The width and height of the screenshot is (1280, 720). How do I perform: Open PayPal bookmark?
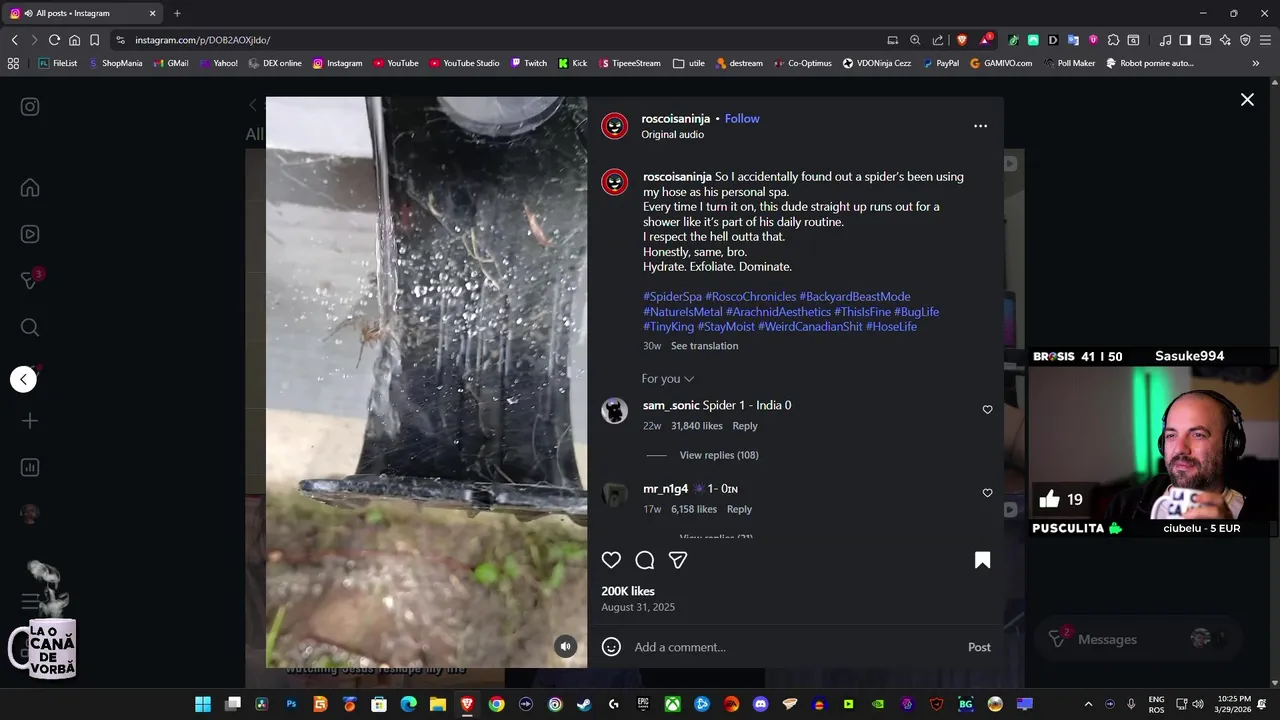click(940, 63)
